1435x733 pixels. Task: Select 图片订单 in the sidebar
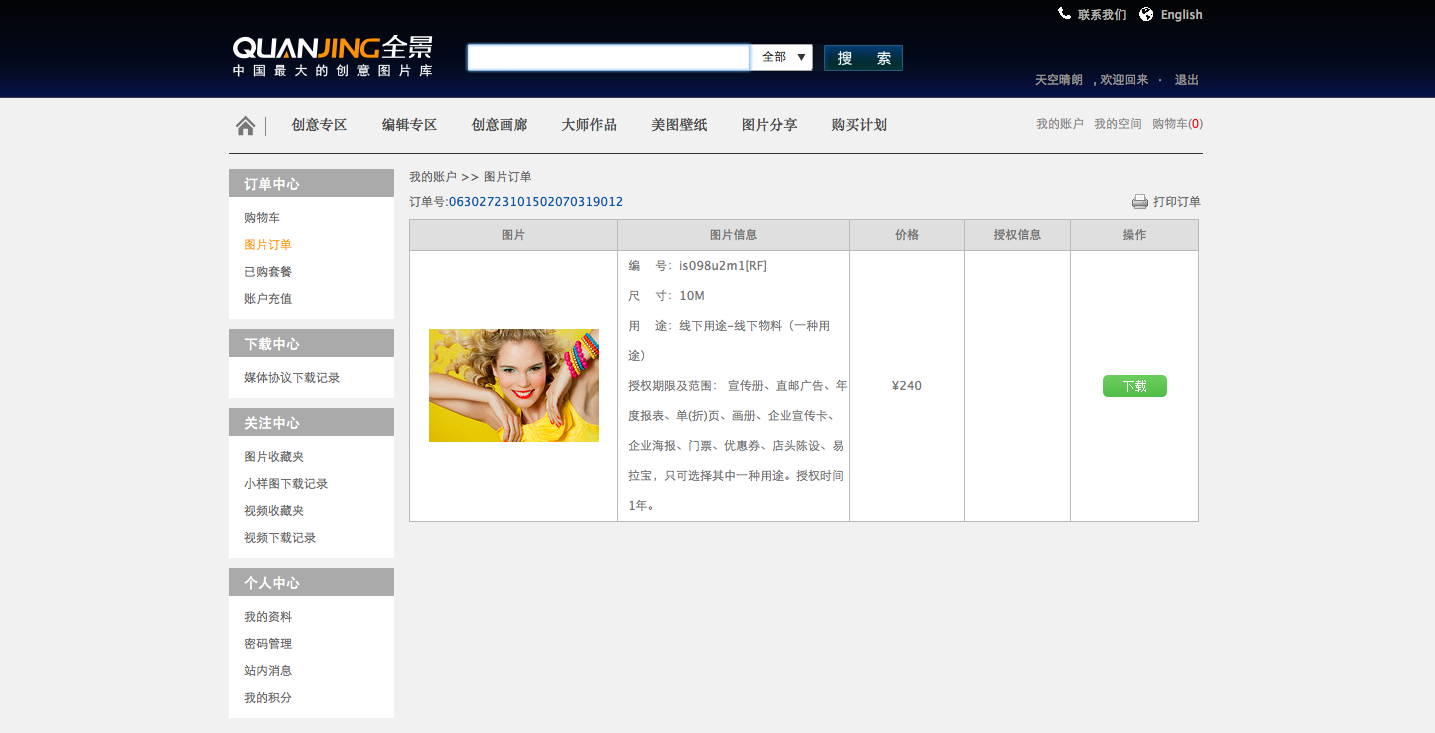[x=268, y=245]
